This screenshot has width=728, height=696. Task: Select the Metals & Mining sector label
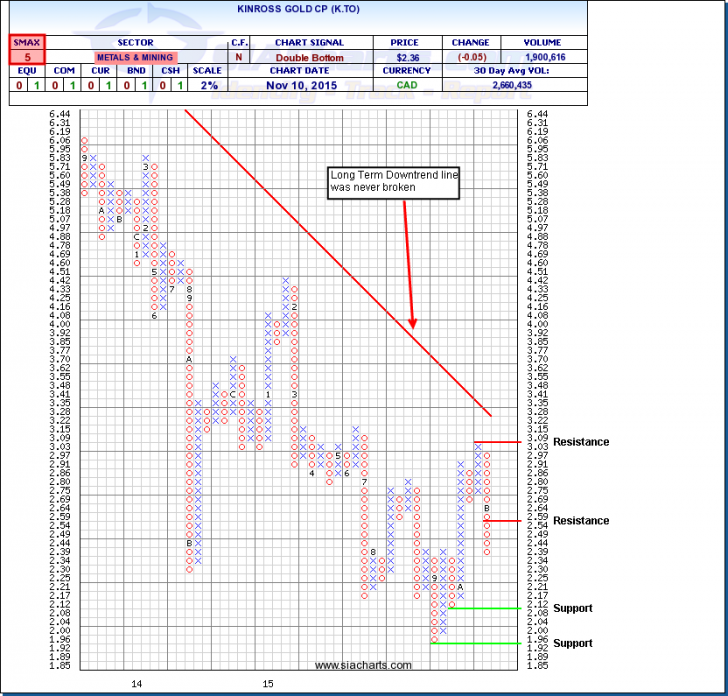134,58
